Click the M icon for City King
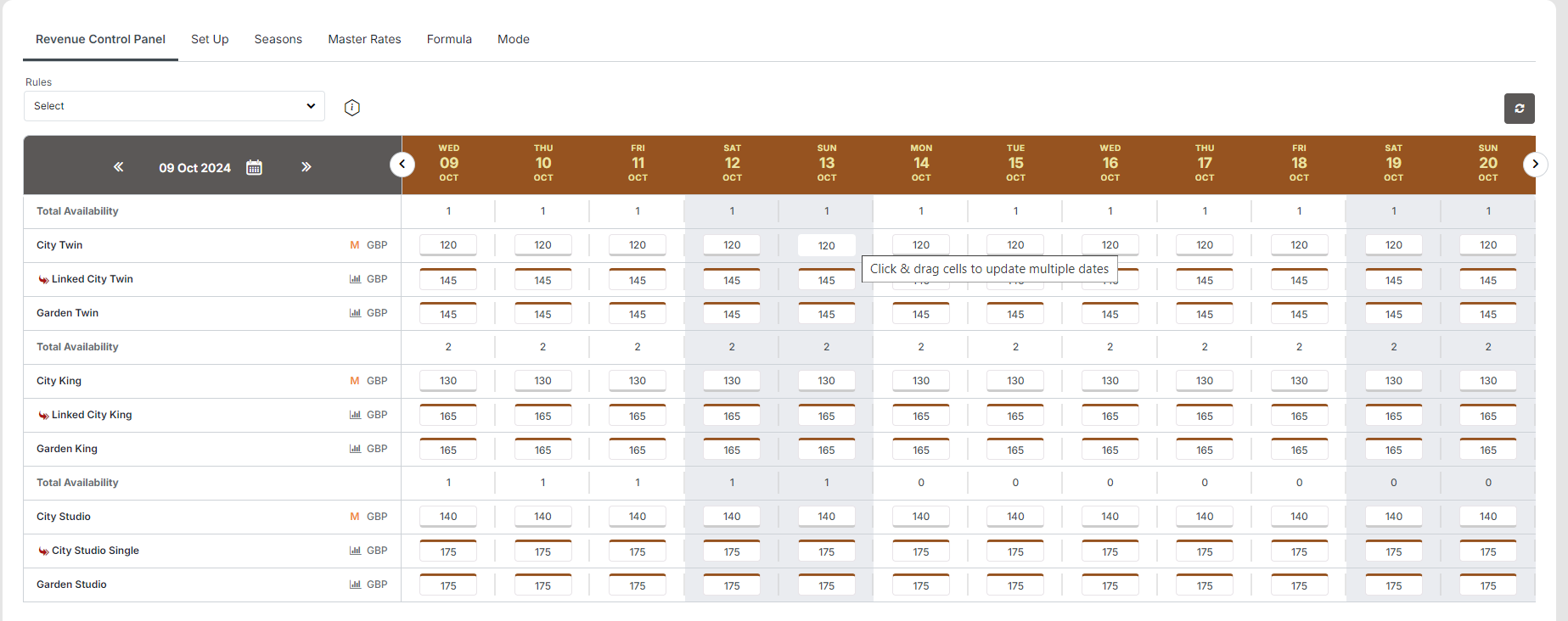Image resolution: width=1568 pixels, height=621 pixels. [x=355, y=381]
